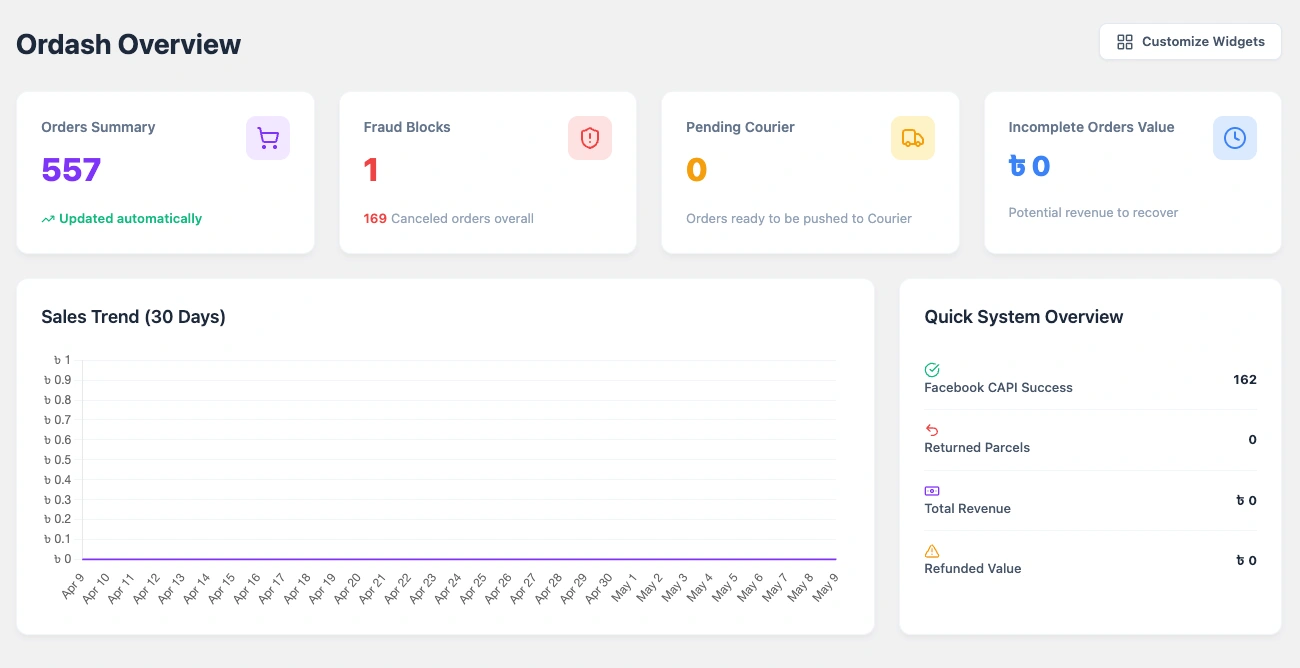This screenshot has width=1300, height=668.
Task: Click the Total Revenue ৳ 0 value
Action: 1246,501
